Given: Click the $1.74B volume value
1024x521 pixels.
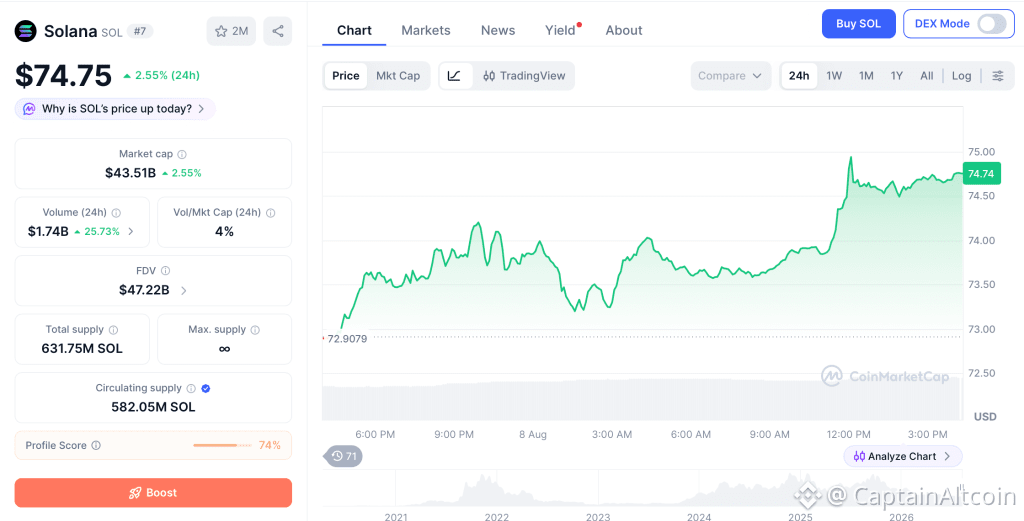Looking at the screenshot, I should 48,231.
